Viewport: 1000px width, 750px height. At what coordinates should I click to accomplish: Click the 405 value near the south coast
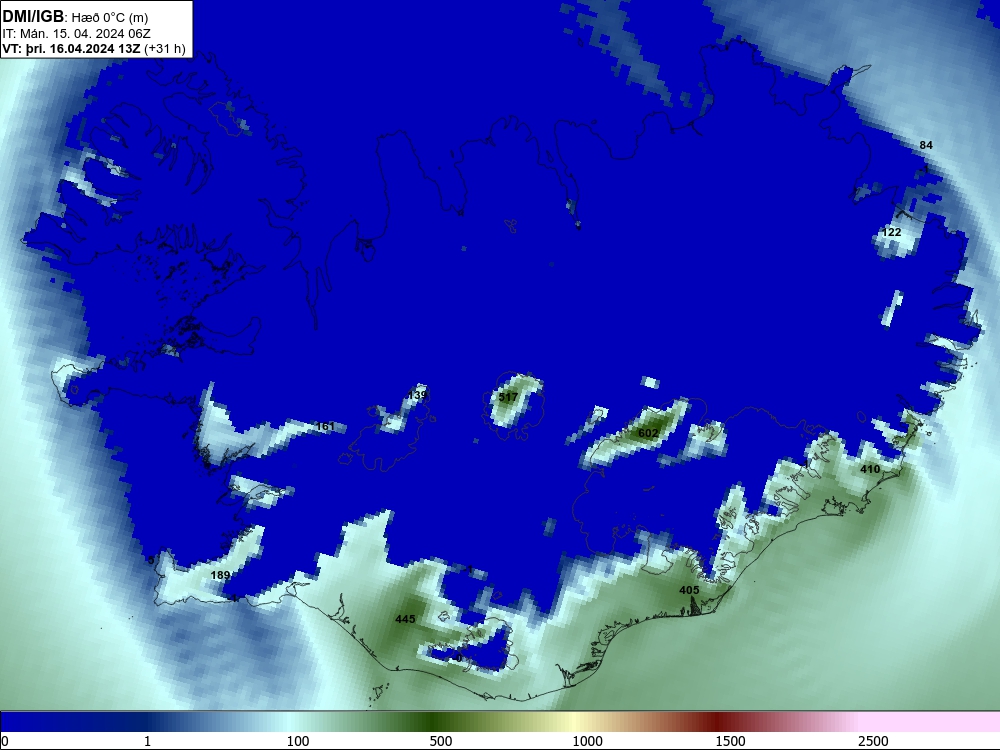(x=689, y=590)
